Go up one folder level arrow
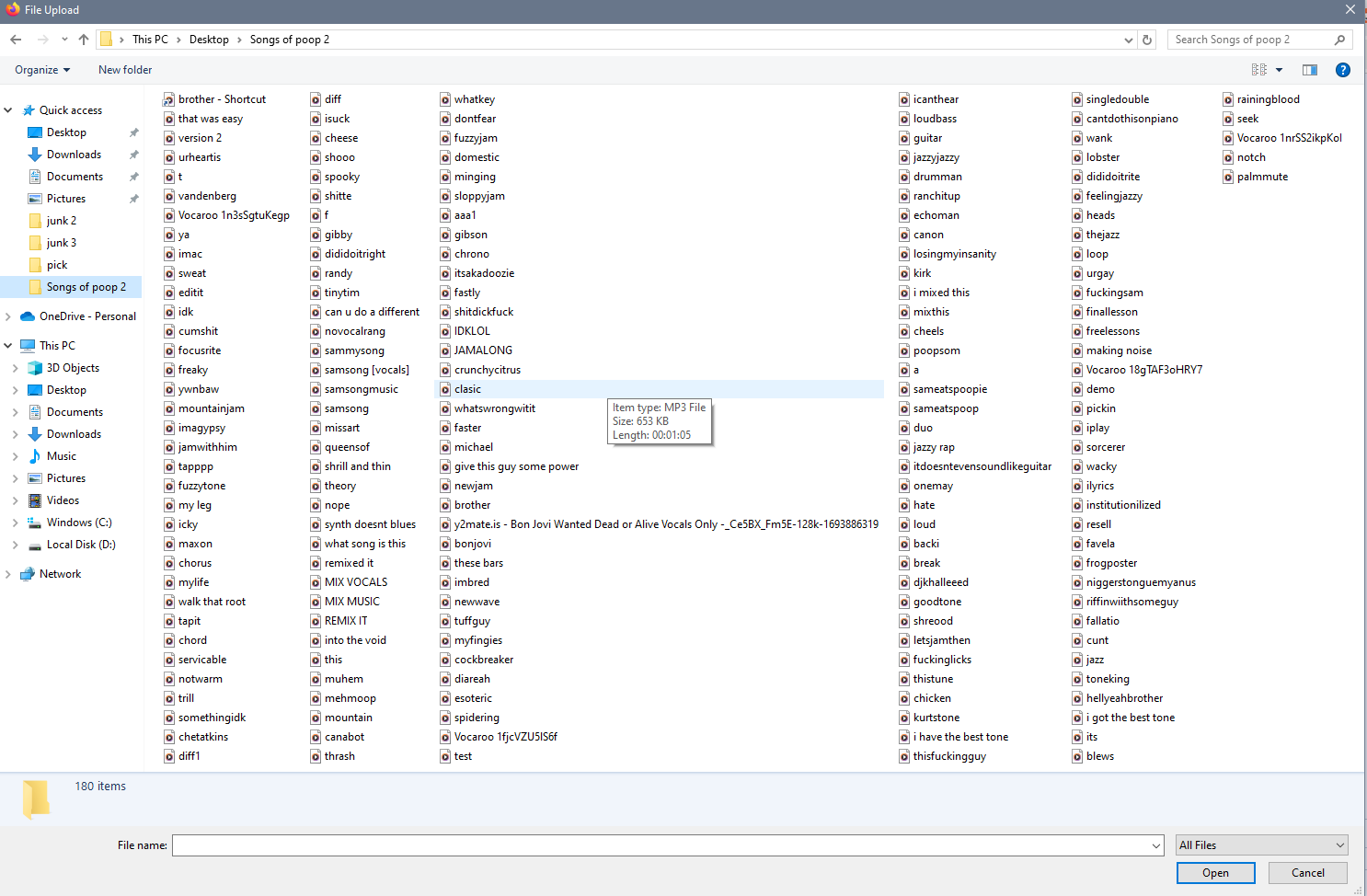 [x=84, y=40]
